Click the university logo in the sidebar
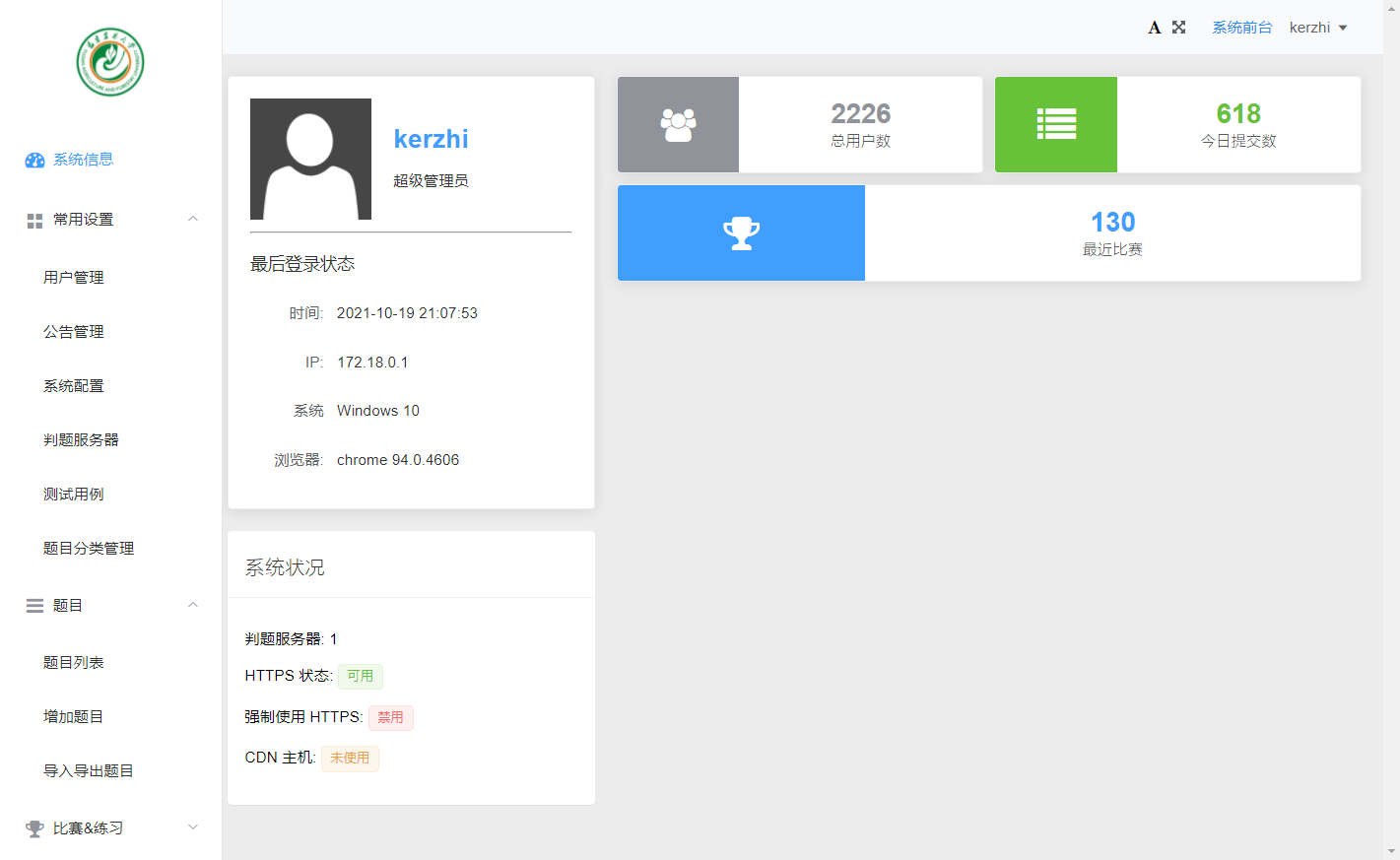Image resolution: width=1400 pixels, height=860 pixels. (110, 62)
